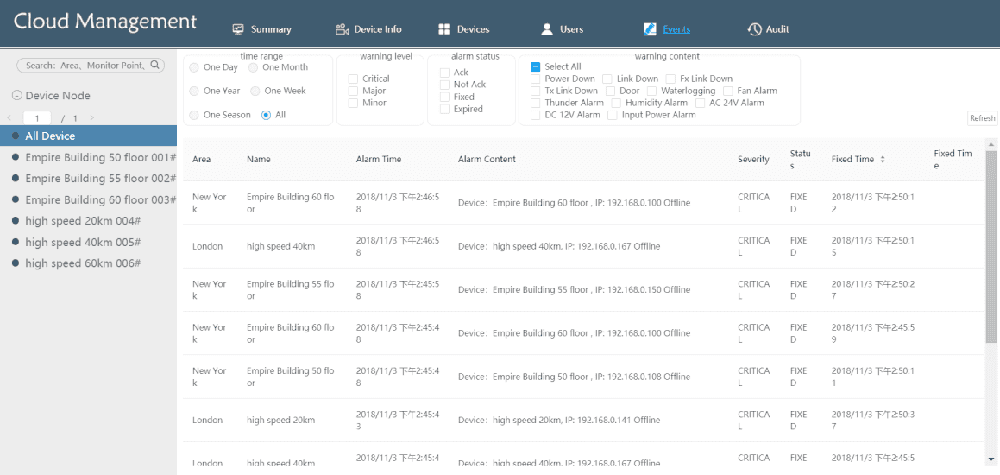Click the alarm content with IP 192.168.0.141
Screen dimensions: 1000x475
(x=559, y=420)
